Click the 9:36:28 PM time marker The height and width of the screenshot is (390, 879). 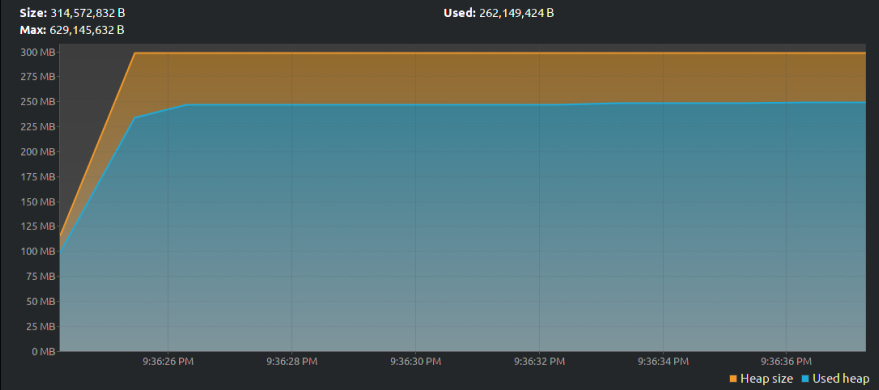click(292, 361)
